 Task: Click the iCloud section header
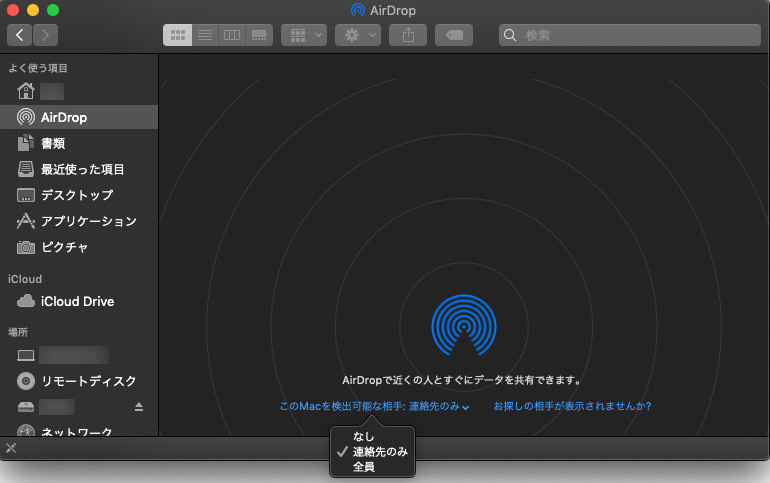point(25,279)
